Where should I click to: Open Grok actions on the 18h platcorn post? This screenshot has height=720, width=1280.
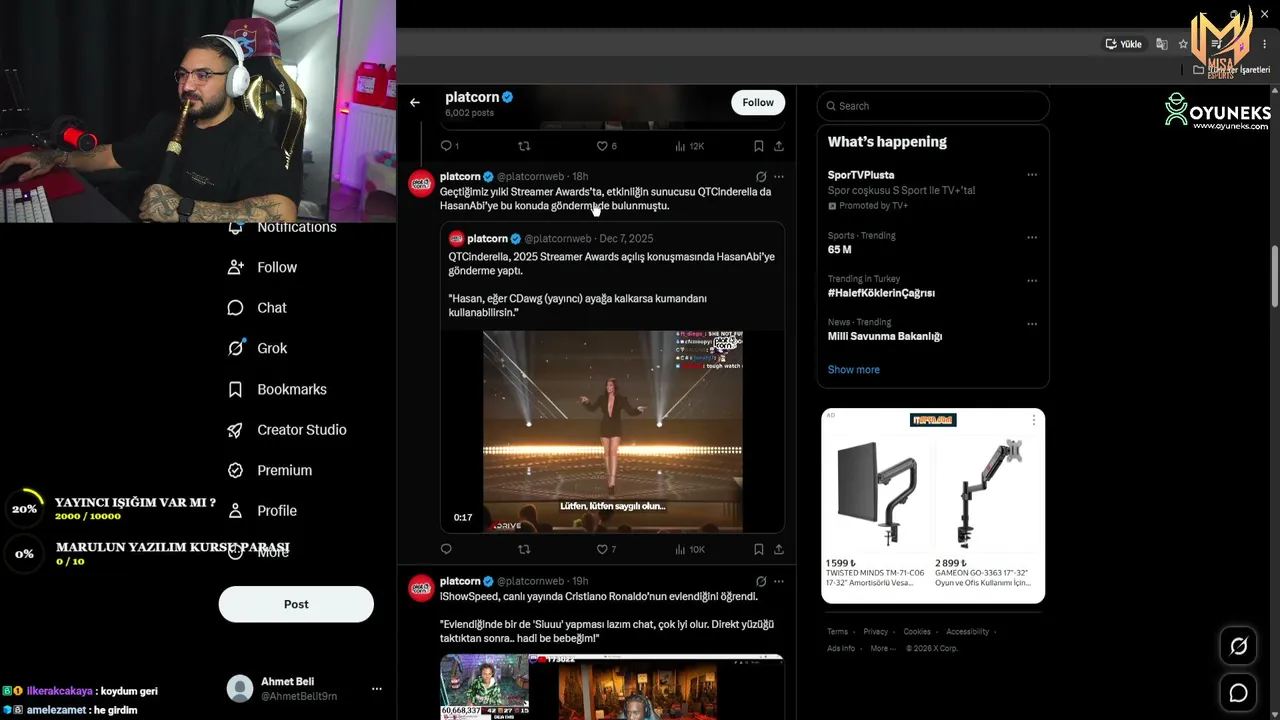(761, 177)
